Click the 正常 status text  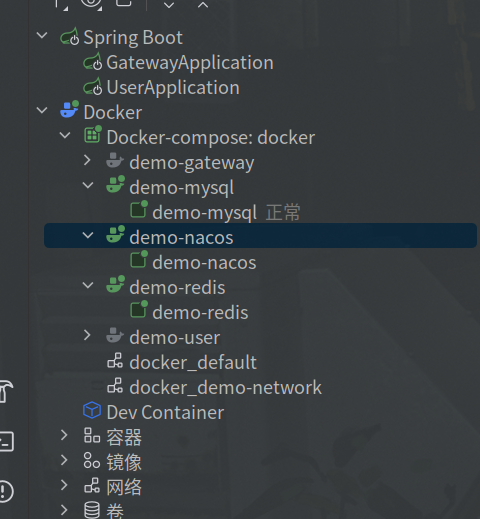(x=283, y=213)
